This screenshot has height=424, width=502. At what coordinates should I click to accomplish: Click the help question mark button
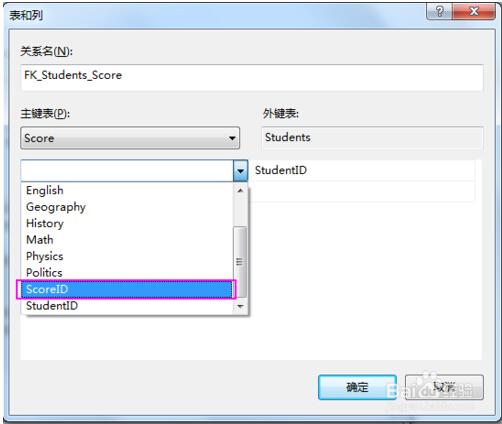[x=440, y=12]
